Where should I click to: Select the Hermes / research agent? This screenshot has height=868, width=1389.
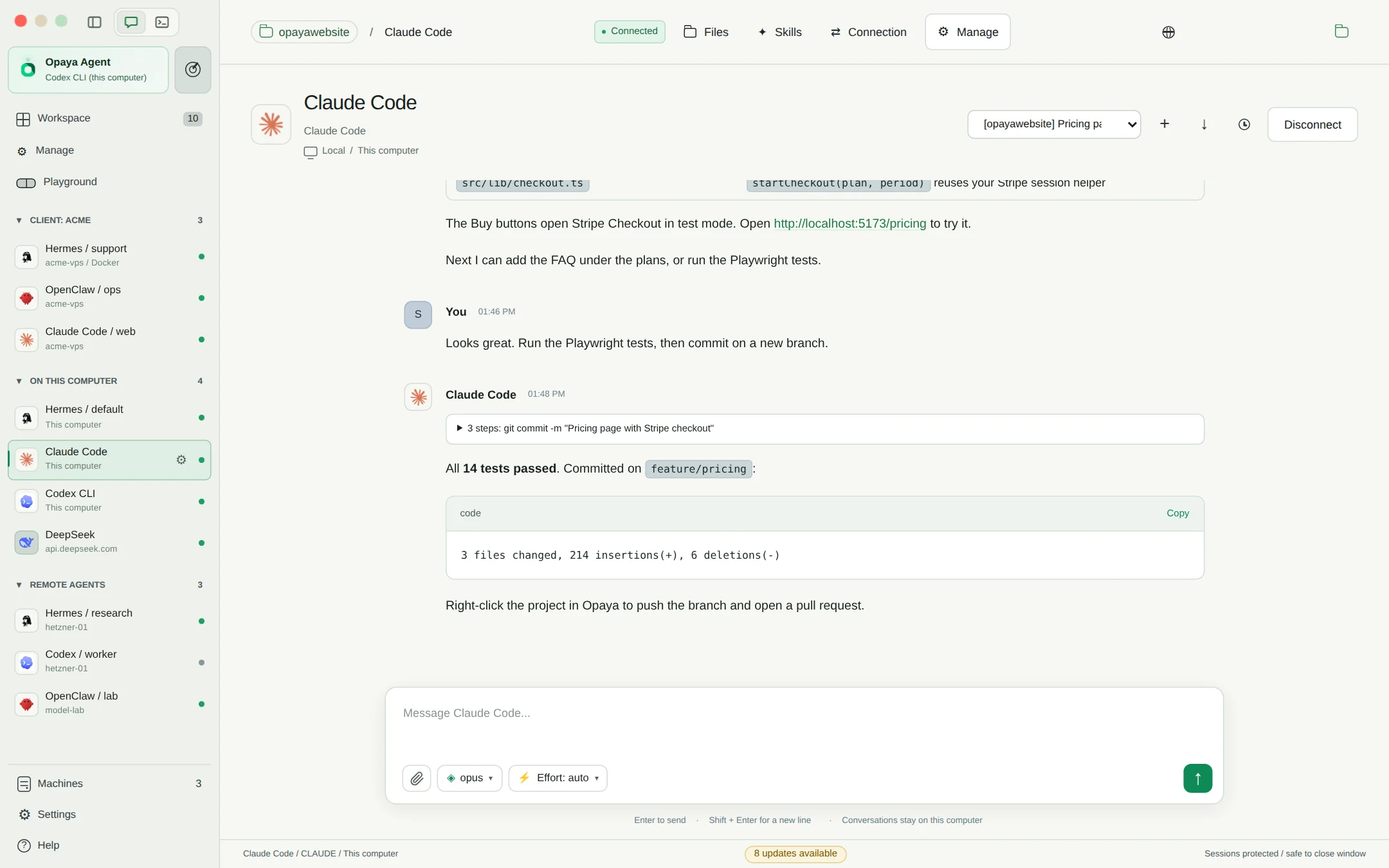tap(109, 620)
